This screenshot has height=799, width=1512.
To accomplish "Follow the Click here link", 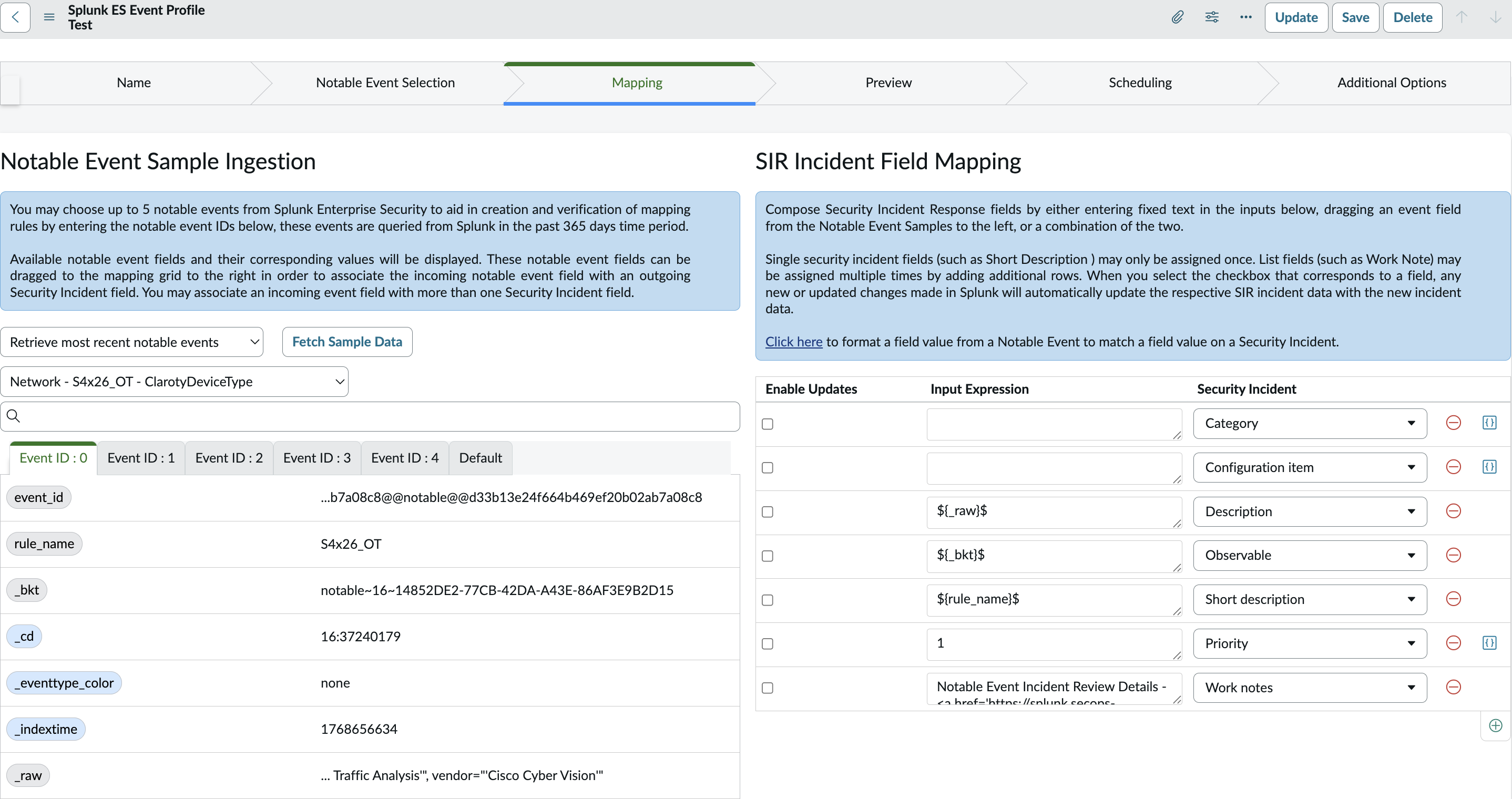I will pyautogui.click(x=793, y=342).
